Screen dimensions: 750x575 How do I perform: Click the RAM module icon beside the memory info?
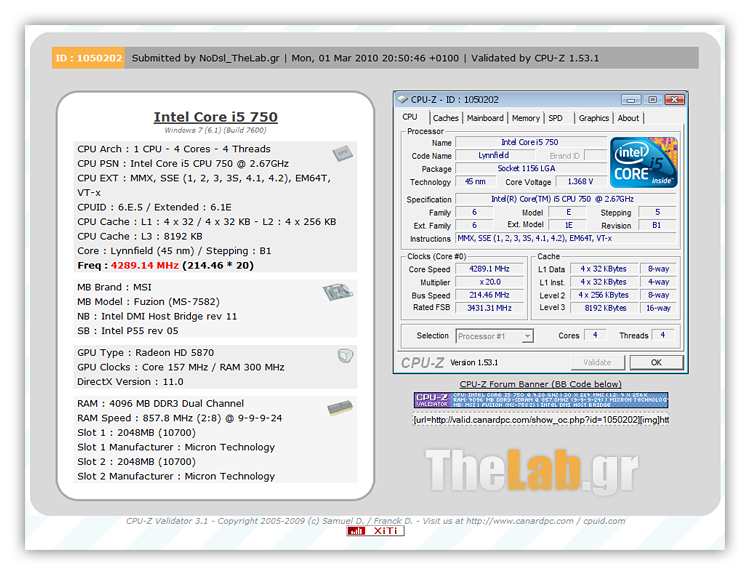pyautogui.click(x=339, y=406)
